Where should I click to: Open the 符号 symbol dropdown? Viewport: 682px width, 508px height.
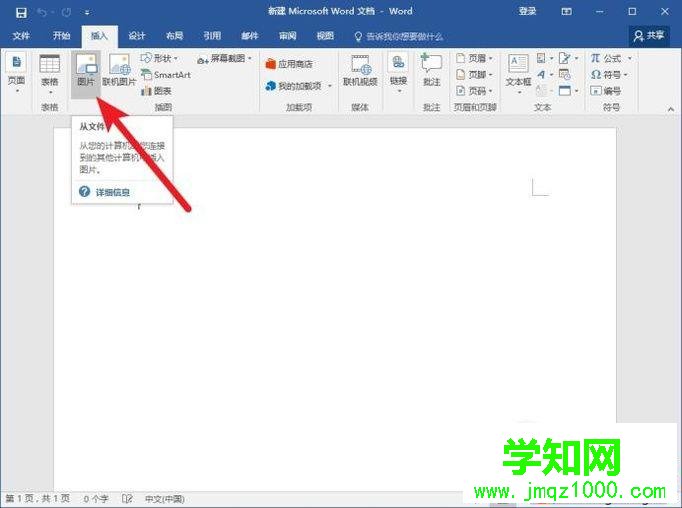tap(609, 74)
